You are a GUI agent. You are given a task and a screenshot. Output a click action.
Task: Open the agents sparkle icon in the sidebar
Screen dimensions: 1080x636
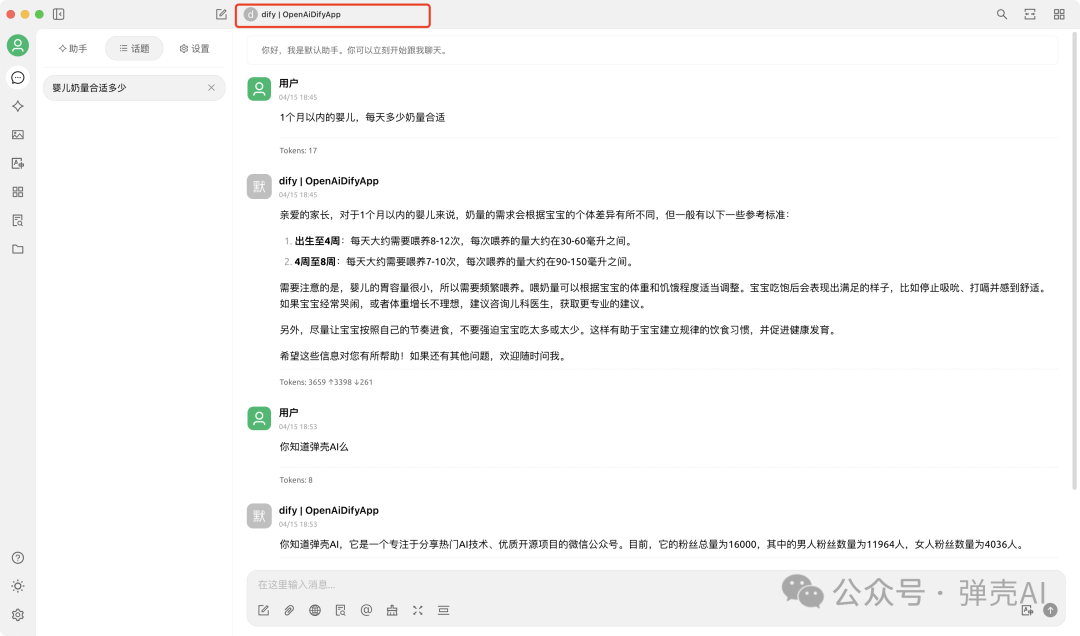(18, 106)
